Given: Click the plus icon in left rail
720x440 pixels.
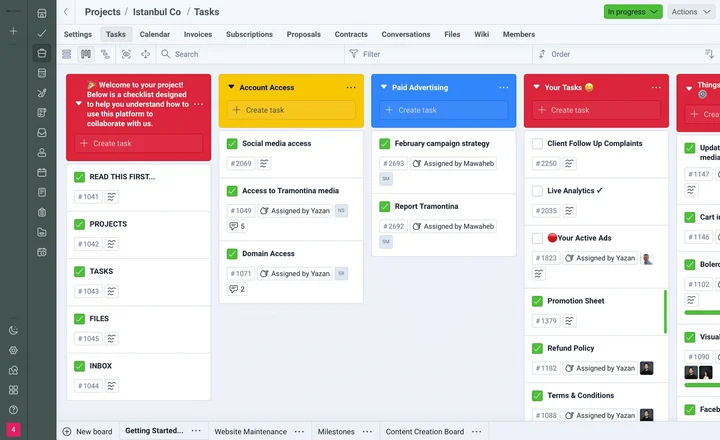Looking at the screenshot, I should tap(13, 32).
